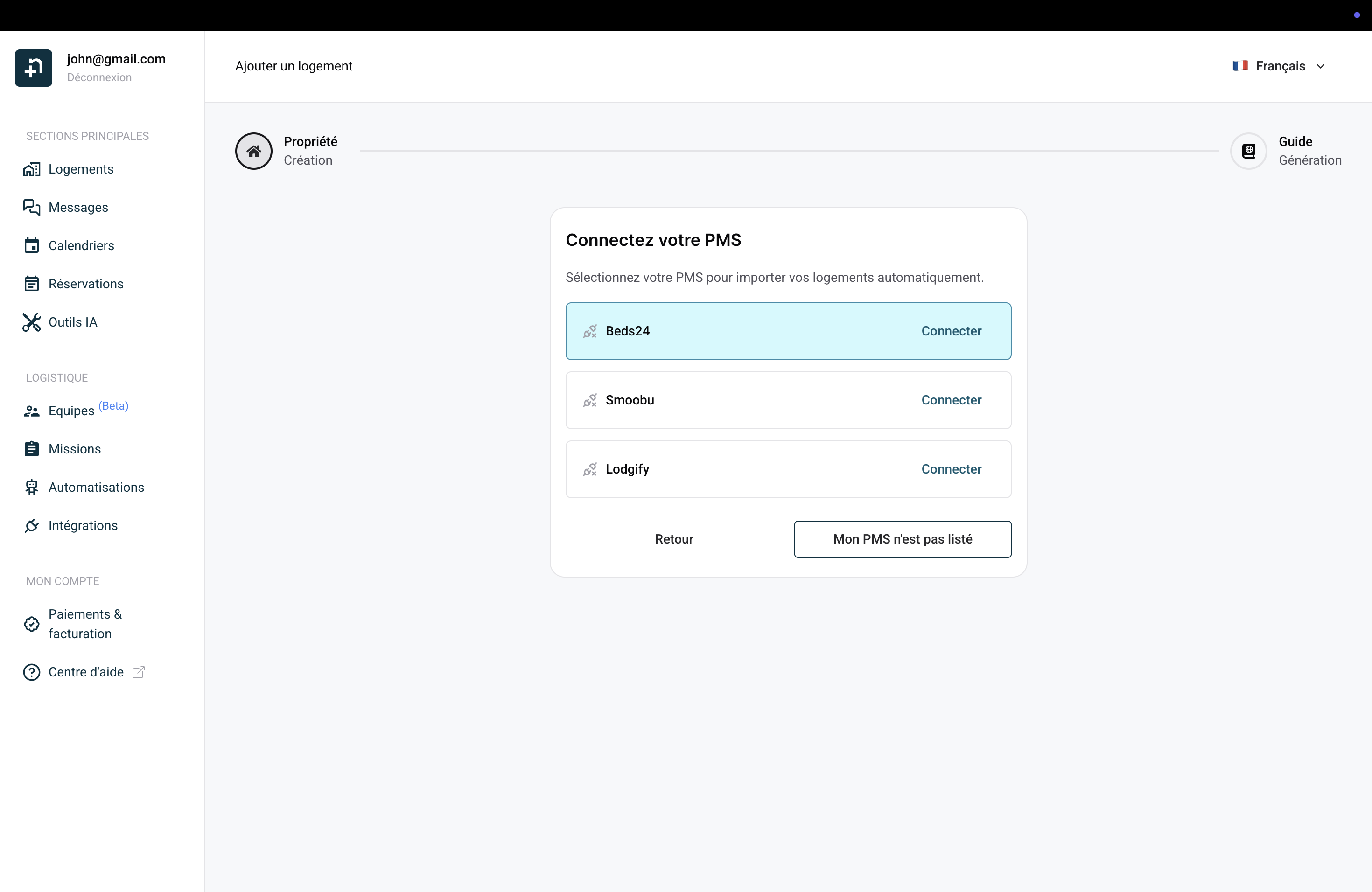1372x892 pixels.
Task: Click the plug icon beside Beds24
Action: tap(590, 331)
